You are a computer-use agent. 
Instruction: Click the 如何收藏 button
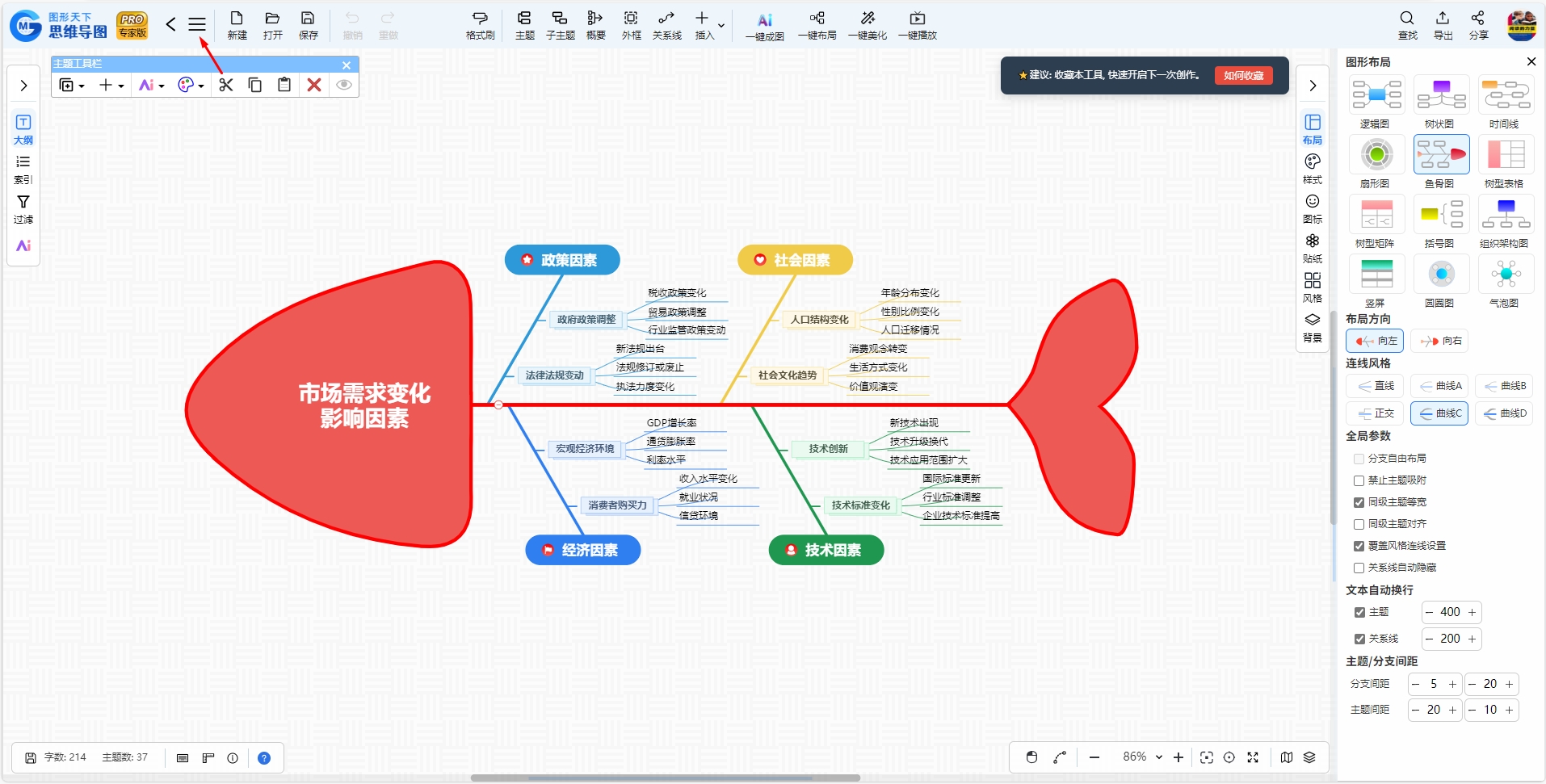[x=1244, y=75]
